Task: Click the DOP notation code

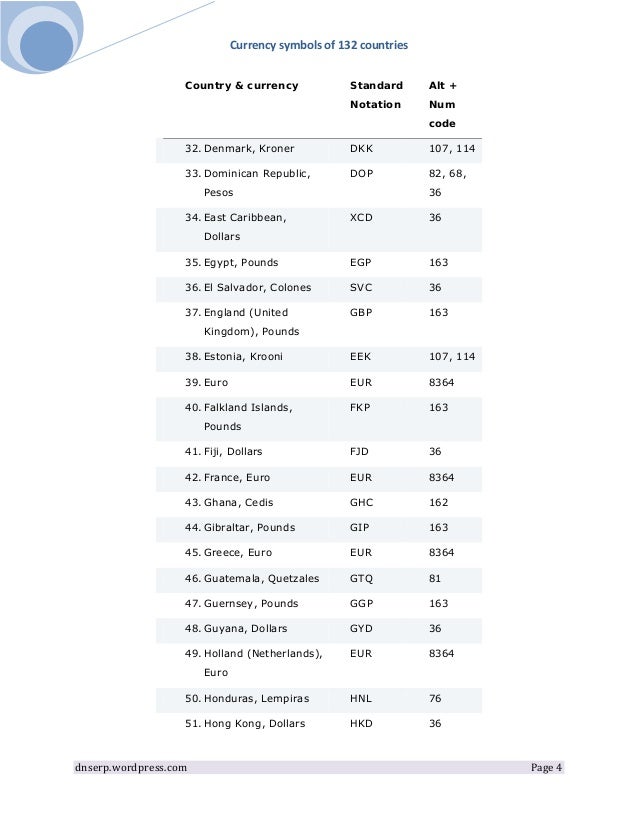Action: [x=362, y=173]
